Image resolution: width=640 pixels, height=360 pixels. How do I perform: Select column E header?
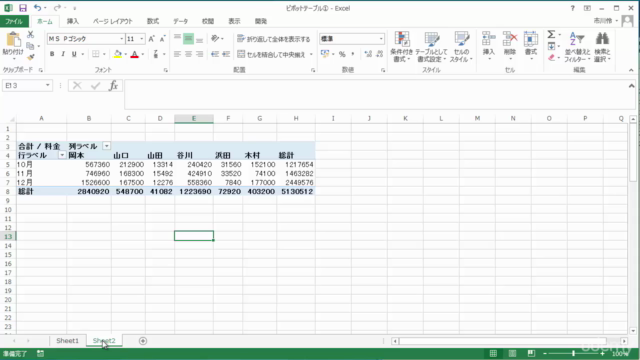(x=194, y=118)
